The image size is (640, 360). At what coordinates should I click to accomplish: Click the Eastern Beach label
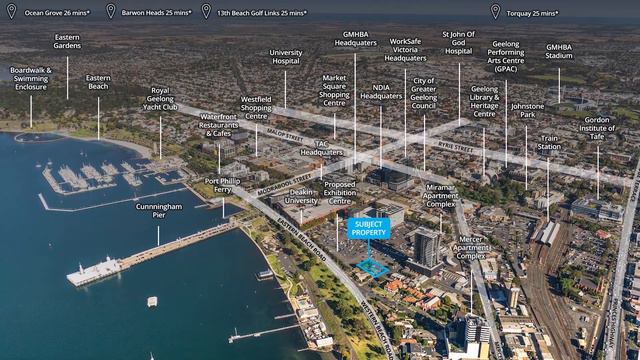[98, 82]
